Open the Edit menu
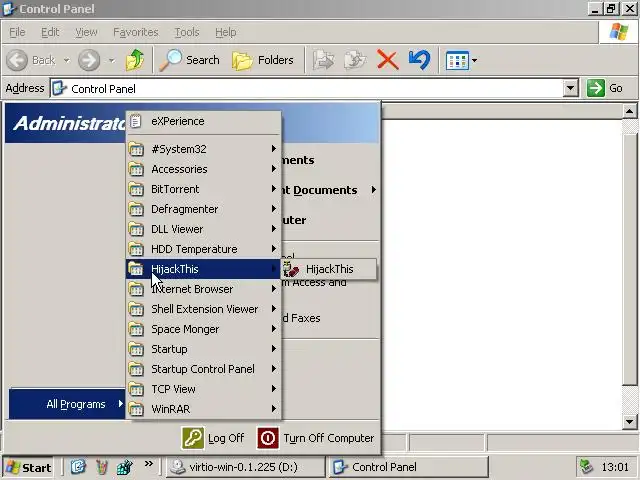640x480 pixels. 50,32
